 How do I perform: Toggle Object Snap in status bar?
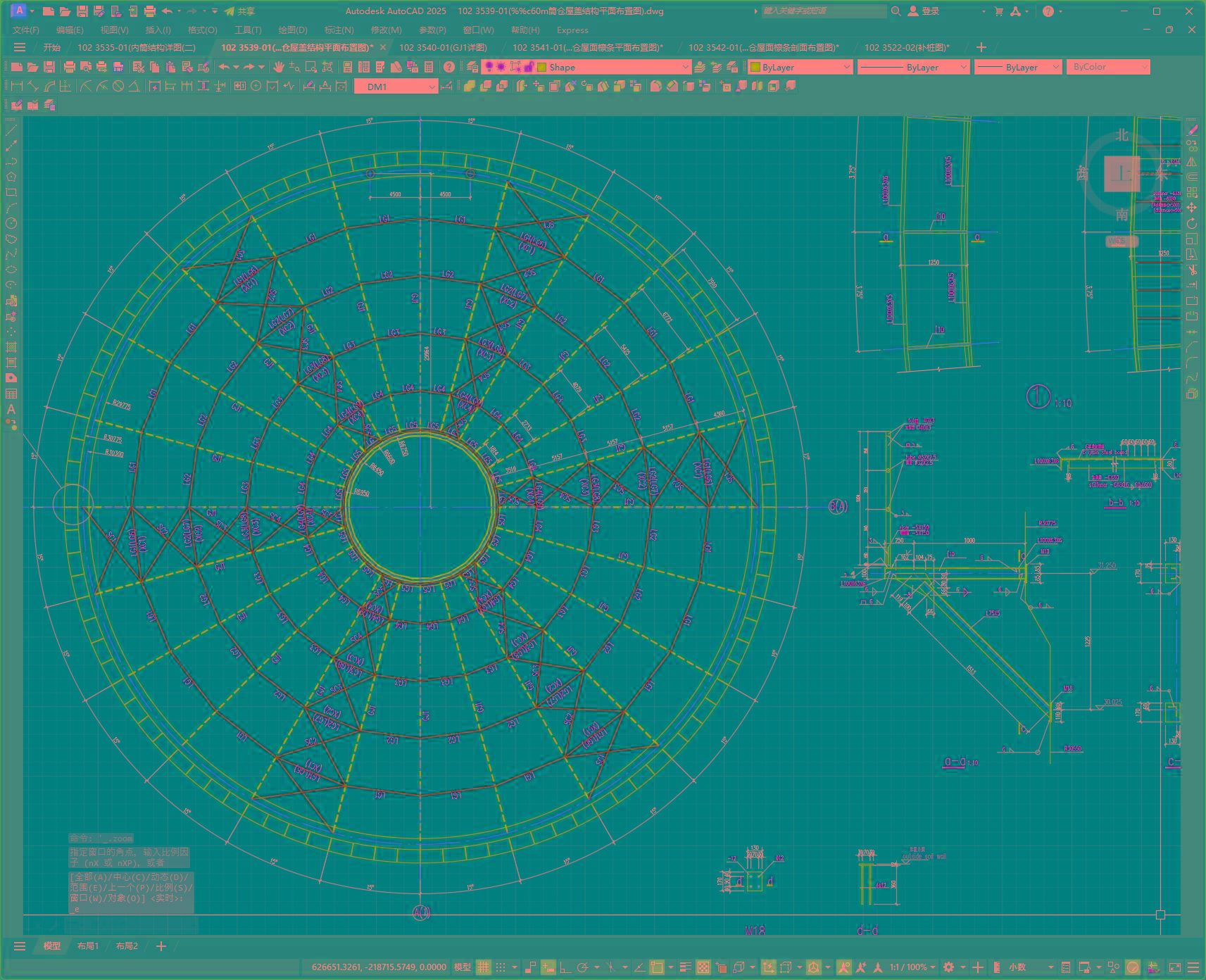(657, 967)
